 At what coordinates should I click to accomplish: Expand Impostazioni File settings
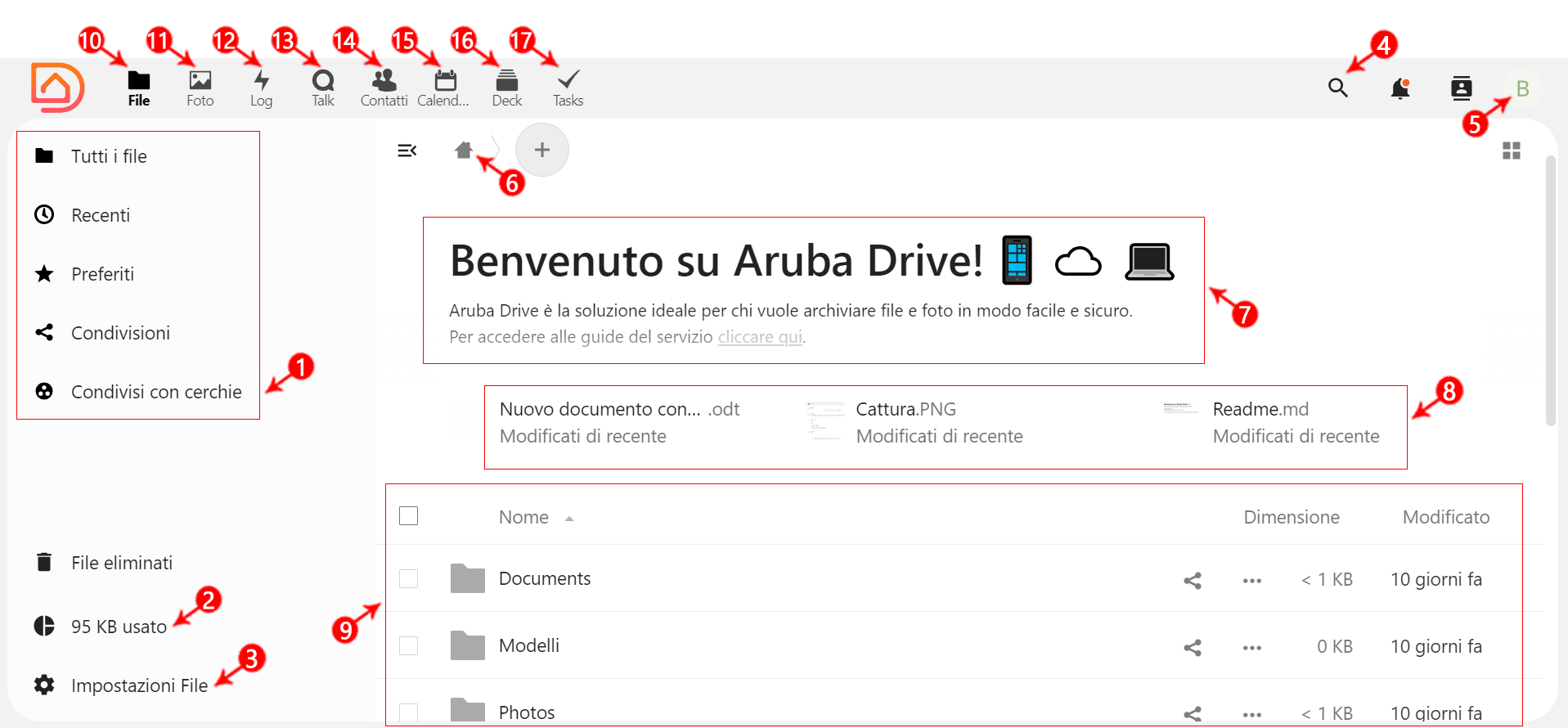[122, 685]
